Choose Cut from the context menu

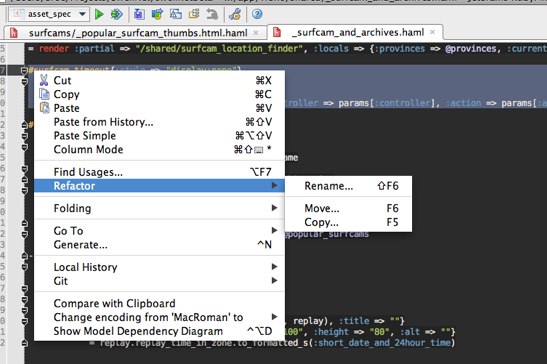[x=159, y=80]
